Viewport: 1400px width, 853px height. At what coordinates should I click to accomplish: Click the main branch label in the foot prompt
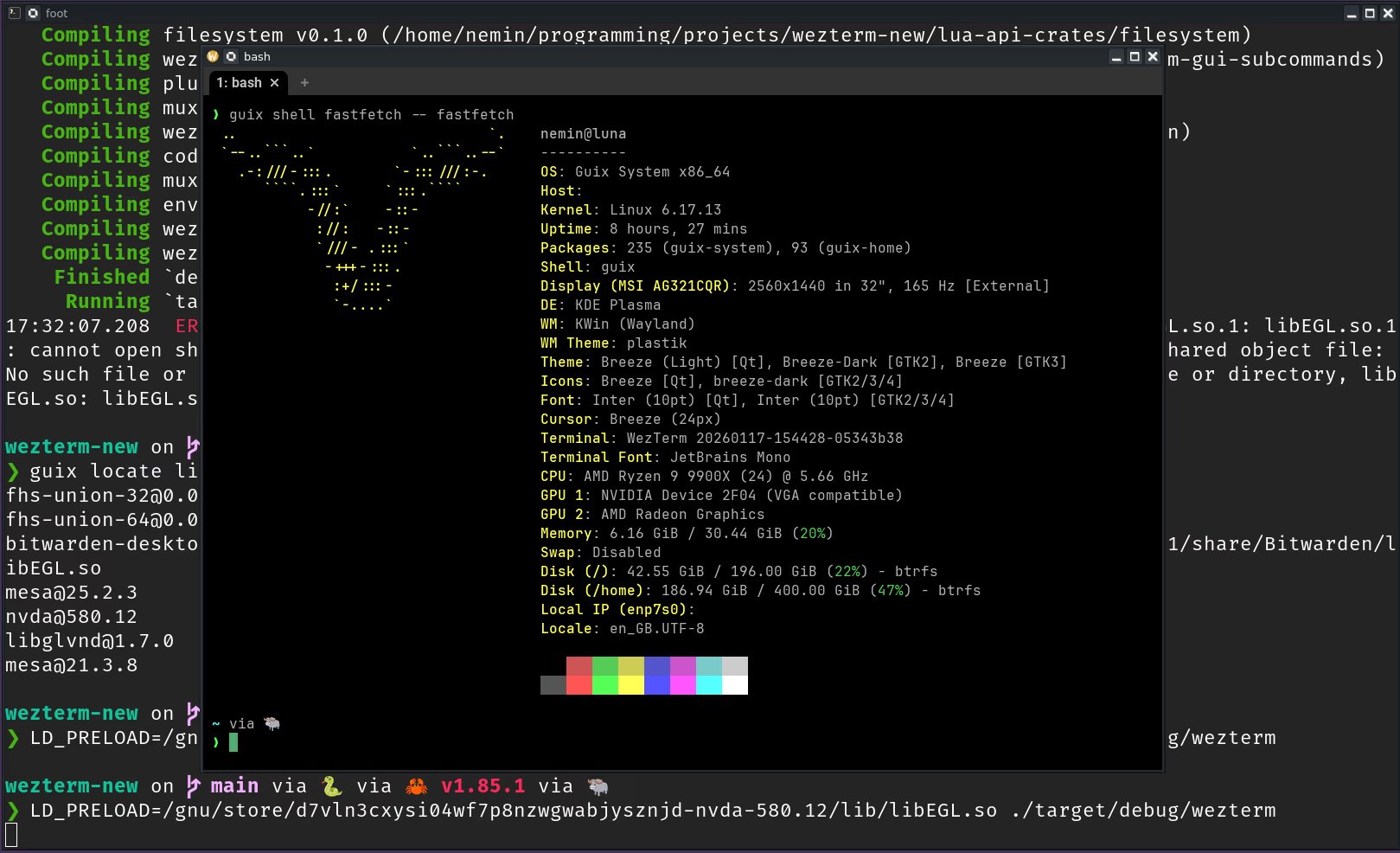coord(233,785)
